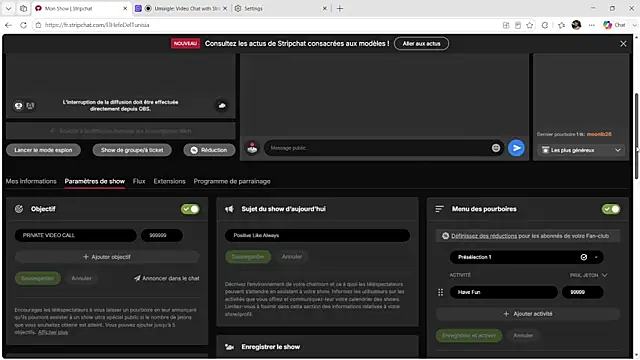The image size is (640, 360).
Task: Cancel the show subject edit
Action: [292, 257]
